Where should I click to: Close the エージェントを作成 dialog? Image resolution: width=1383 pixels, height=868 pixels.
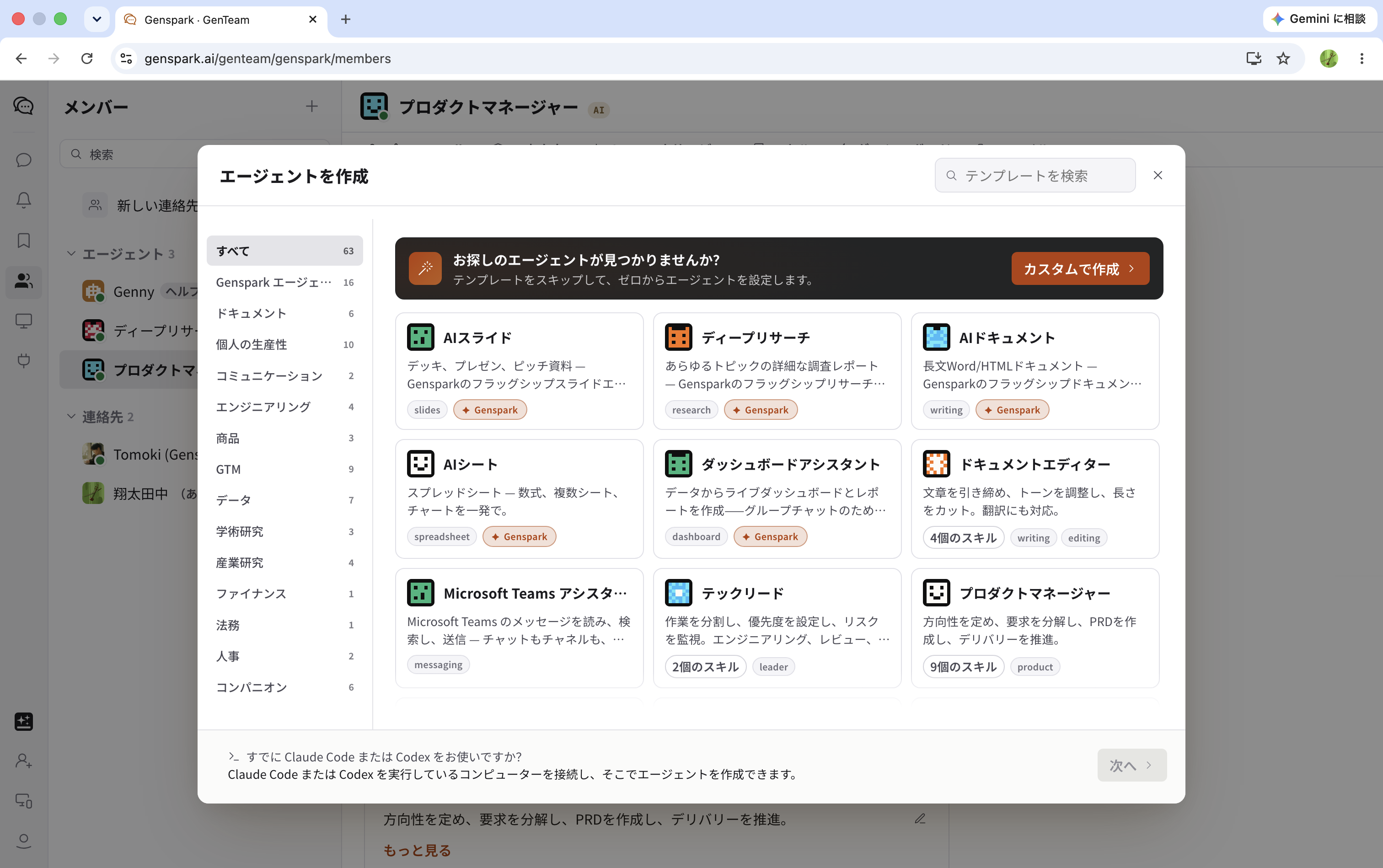click(1158, 175)
